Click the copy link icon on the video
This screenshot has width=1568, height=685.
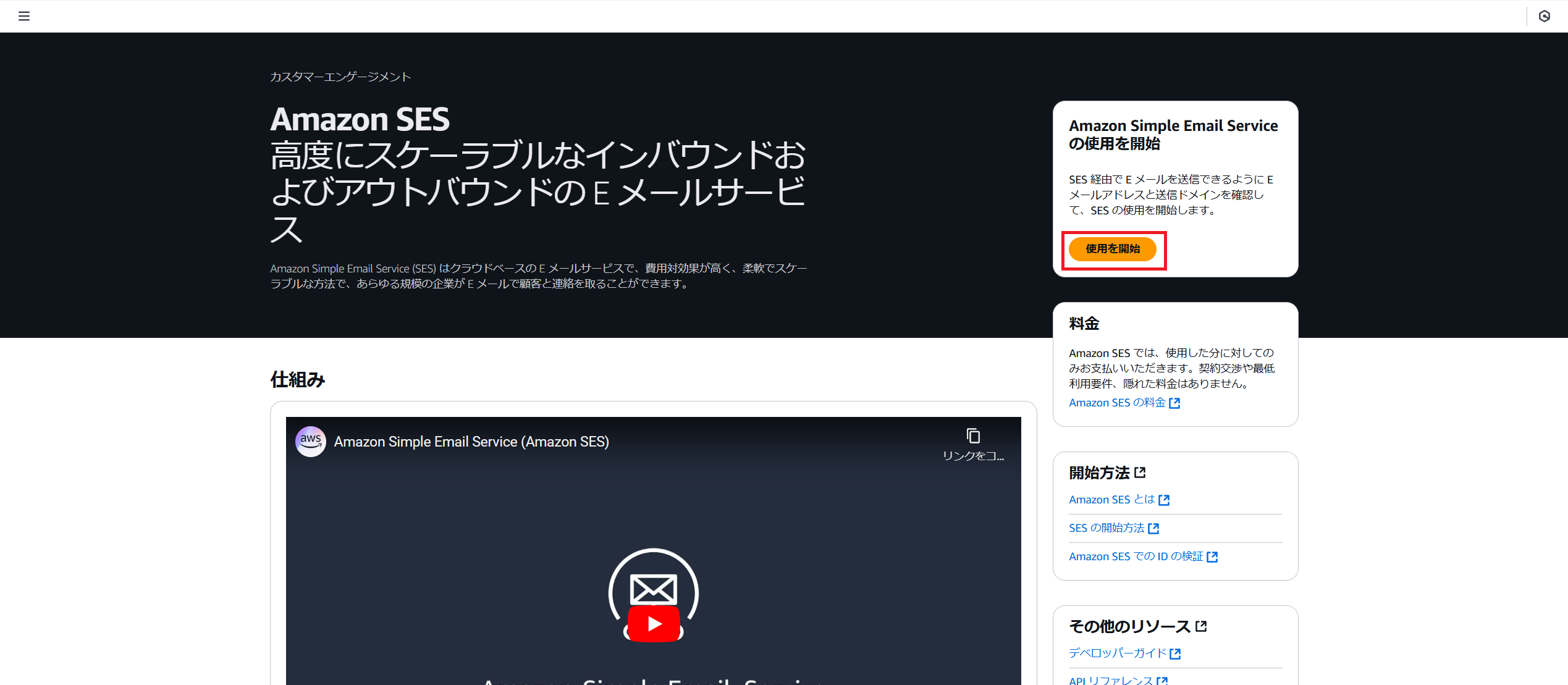tap(973, 435)
